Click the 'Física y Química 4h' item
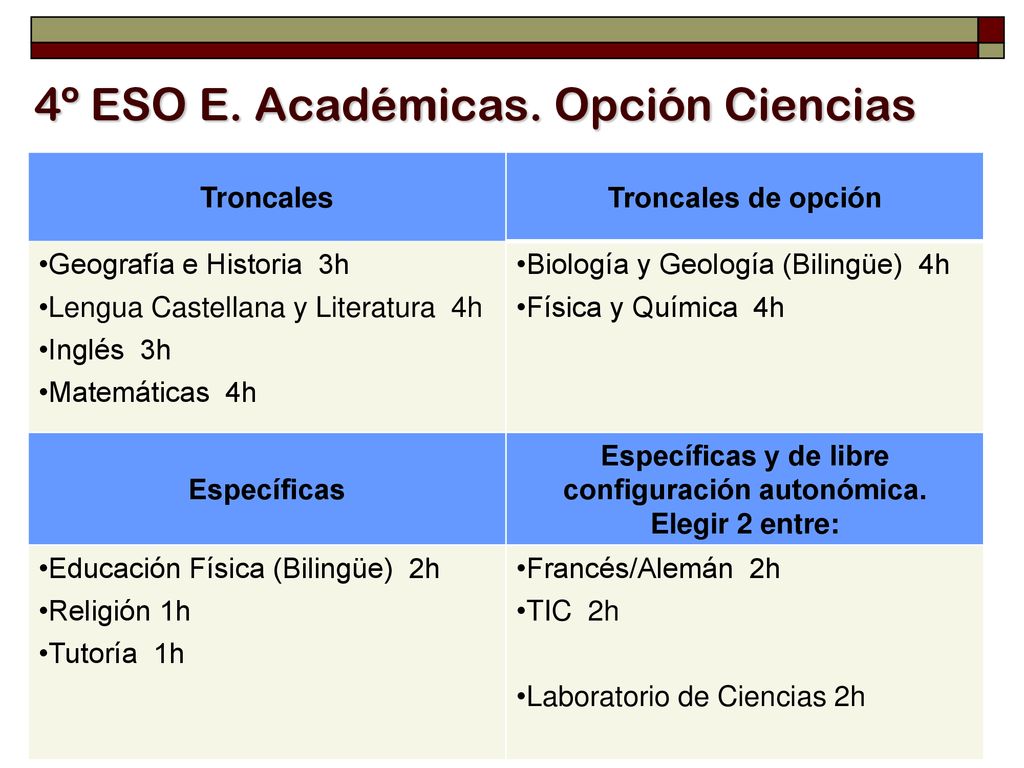This screenshot has width=1024, height=768. (650, 308)
